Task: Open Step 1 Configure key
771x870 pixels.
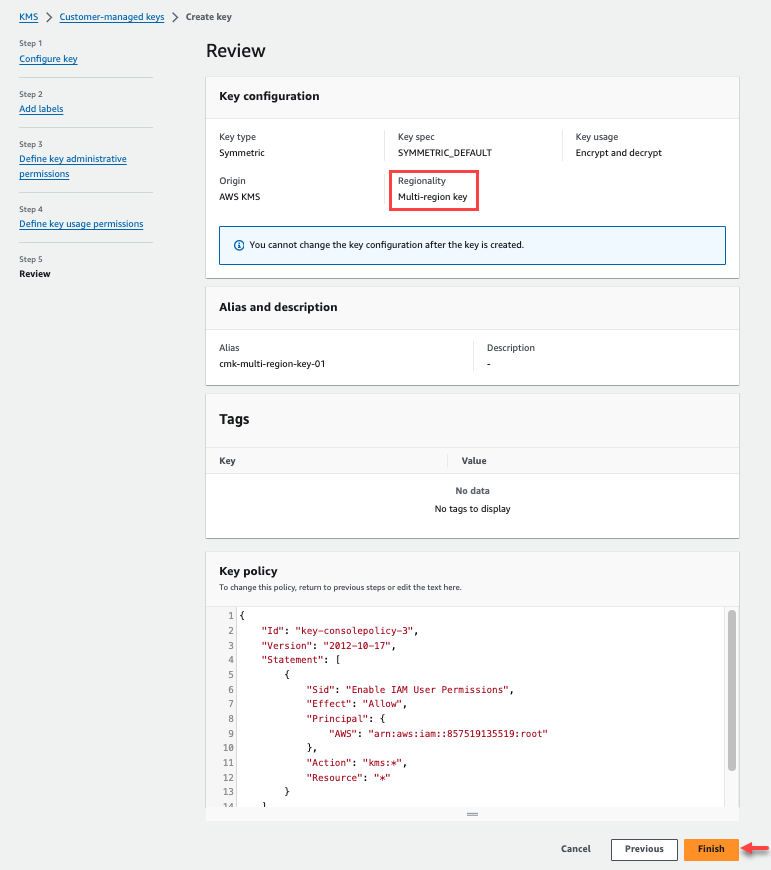Action: [x=48, y=59]
